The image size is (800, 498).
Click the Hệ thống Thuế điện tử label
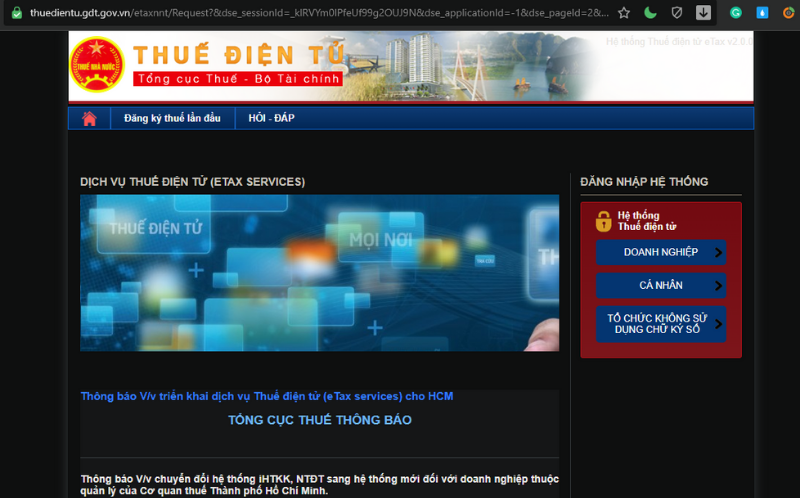tap(647, 221)
